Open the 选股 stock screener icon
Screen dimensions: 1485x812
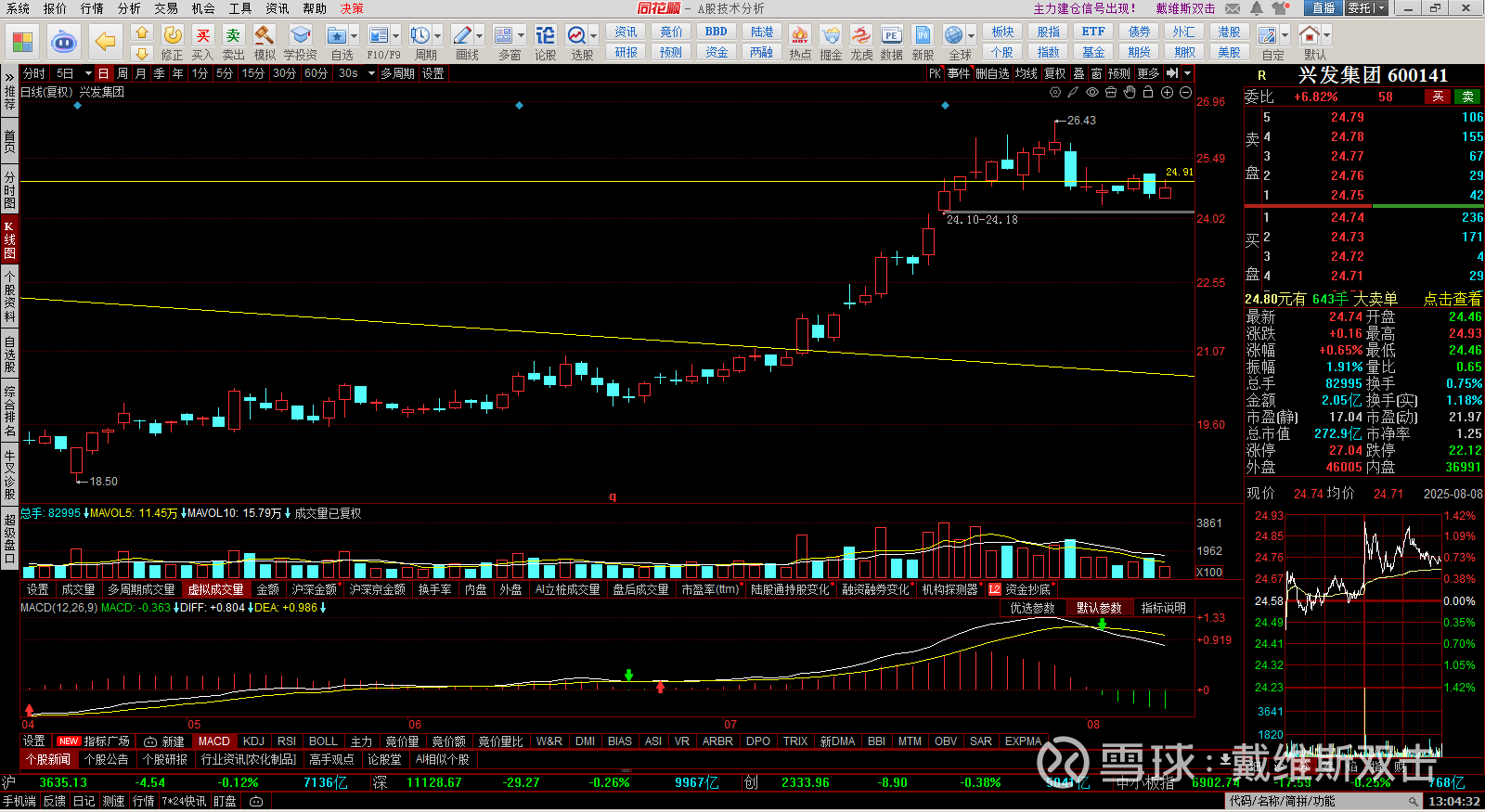click(576, 35)
